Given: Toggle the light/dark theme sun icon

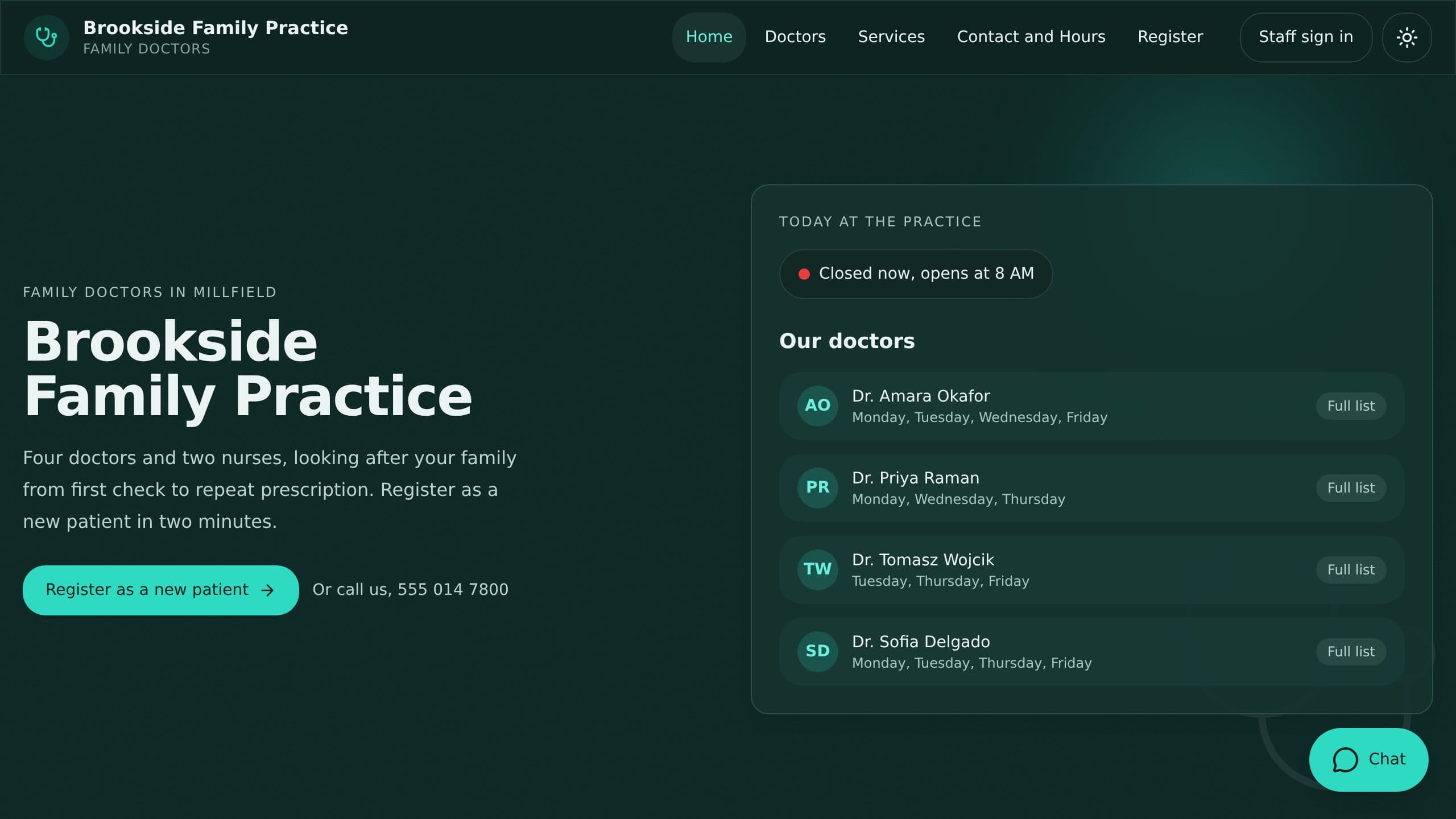Looking at the screenshot, I should point(1407,38).
